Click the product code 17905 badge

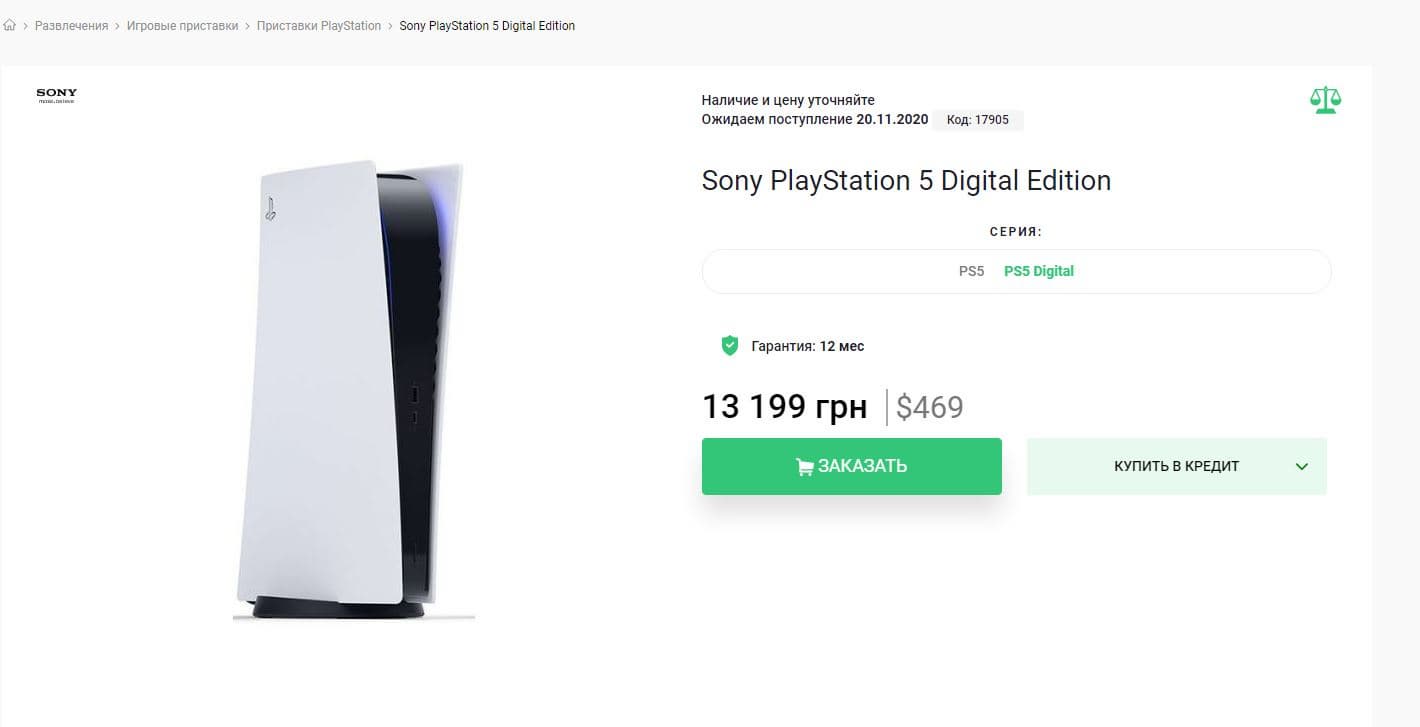pos(978,120)
